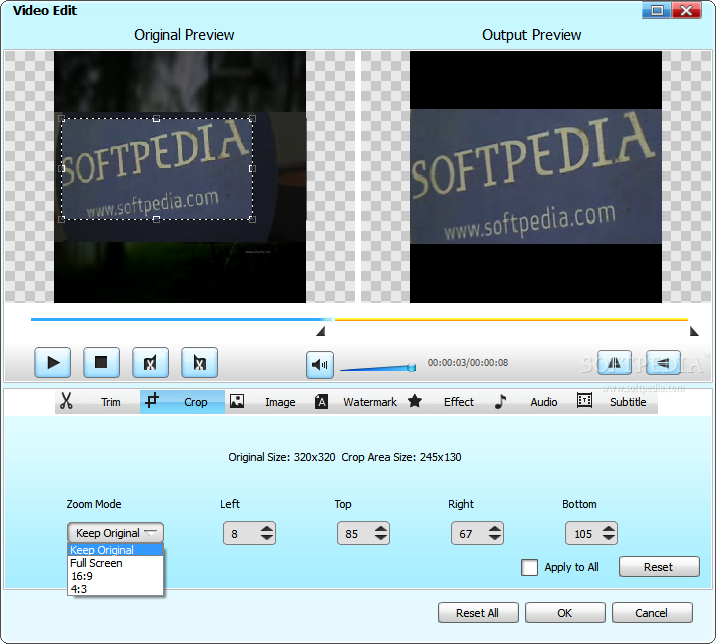
Task: Confirm edits with the OK button
Action: pos(565,612)
